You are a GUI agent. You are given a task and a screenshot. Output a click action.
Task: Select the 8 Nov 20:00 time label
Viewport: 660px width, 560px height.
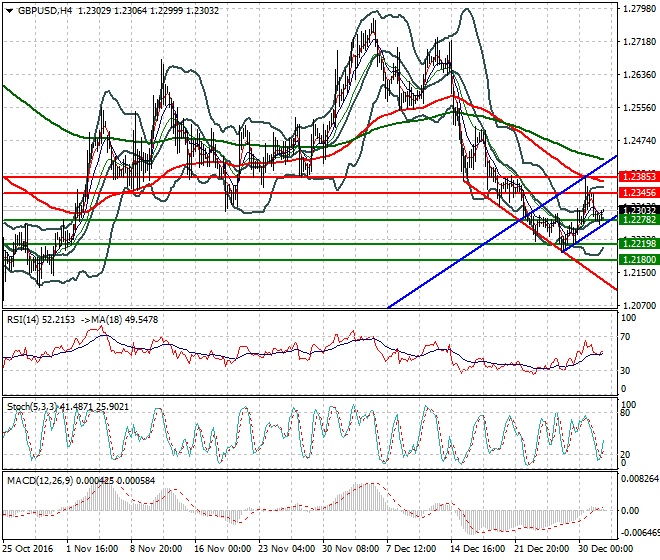[157, 549]
